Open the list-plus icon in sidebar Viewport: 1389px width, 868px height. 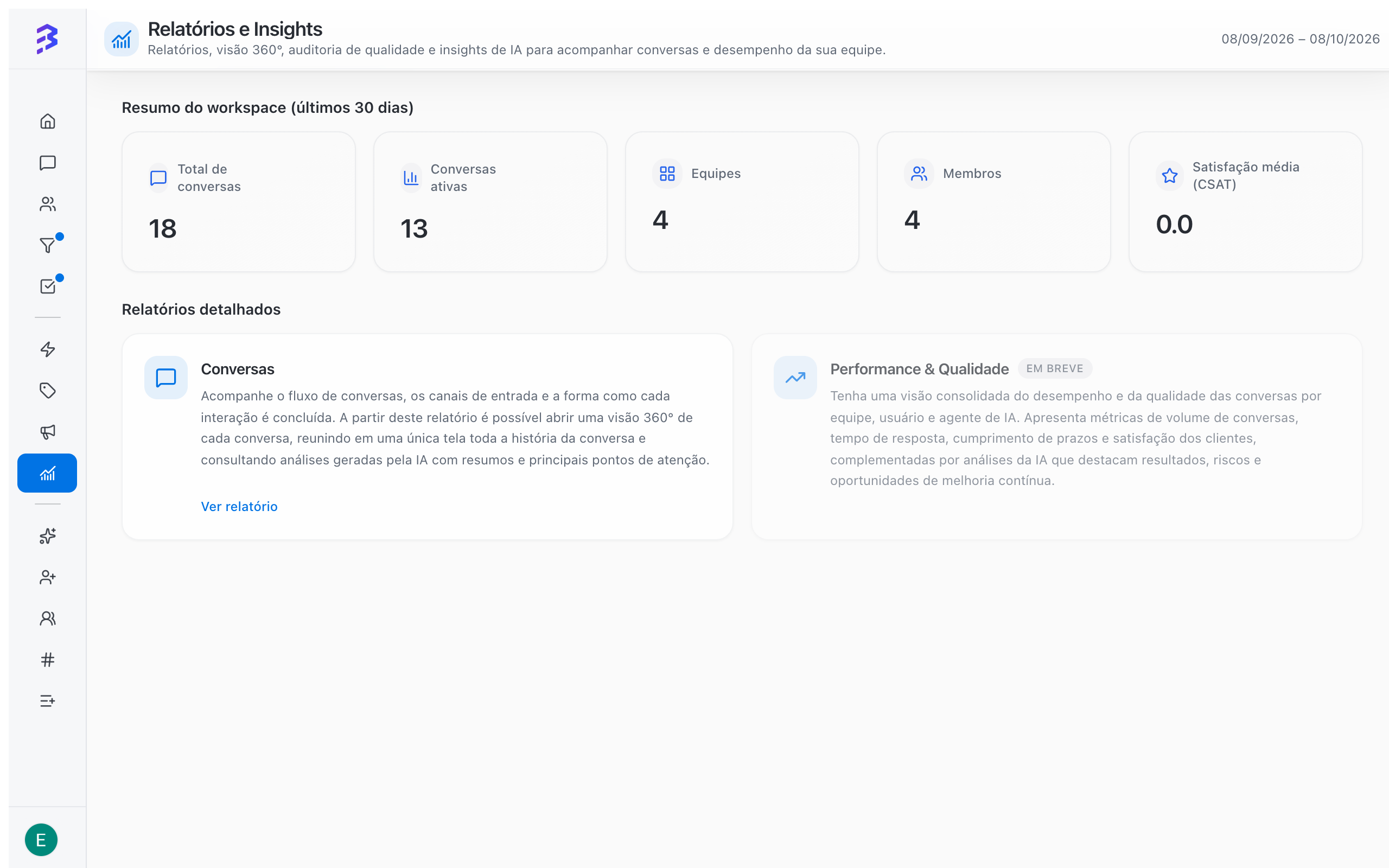[x=48, y=701]
